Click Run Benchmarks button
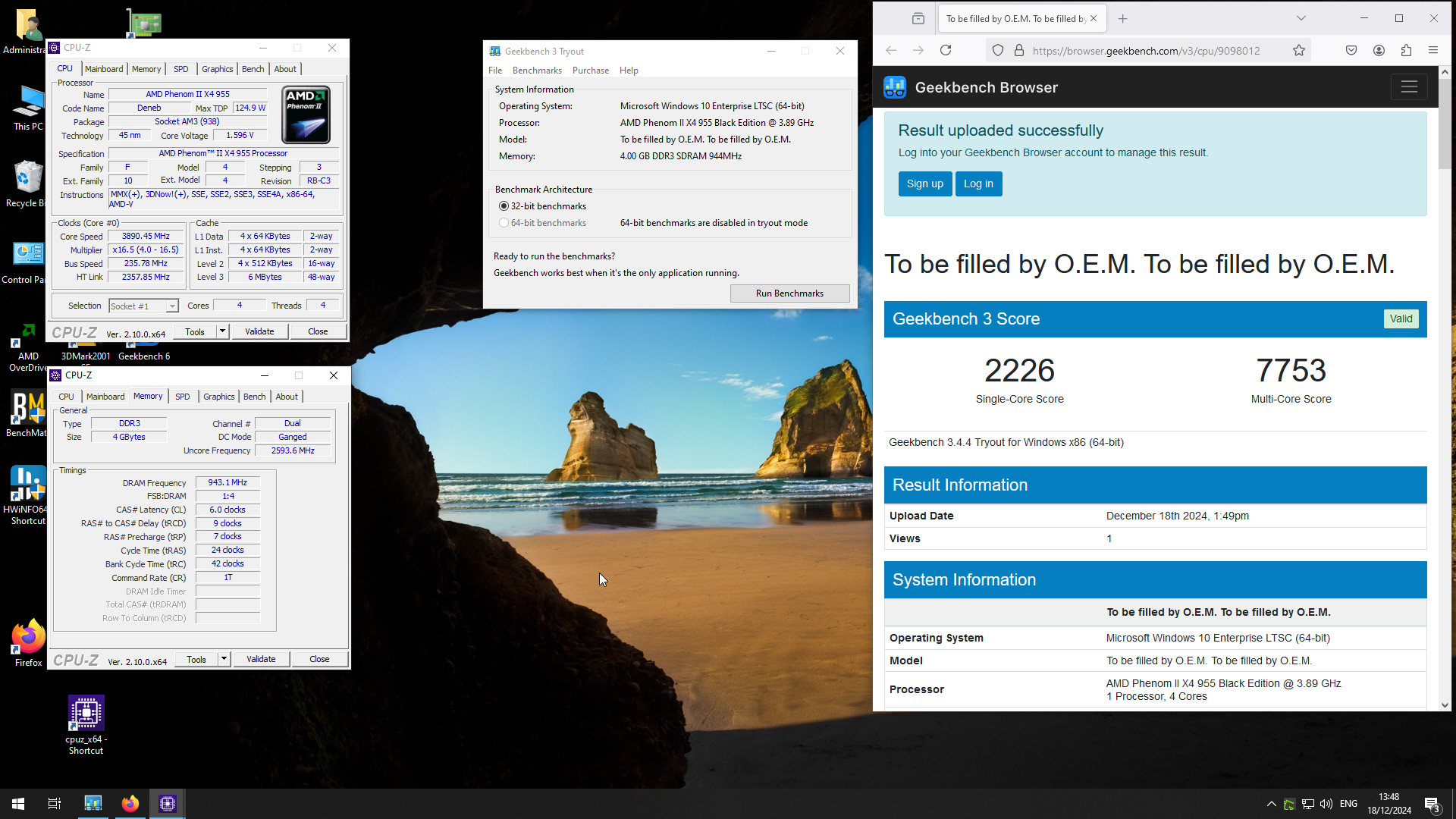This screenshot has width=1456, height=819. tap(789, 293)
